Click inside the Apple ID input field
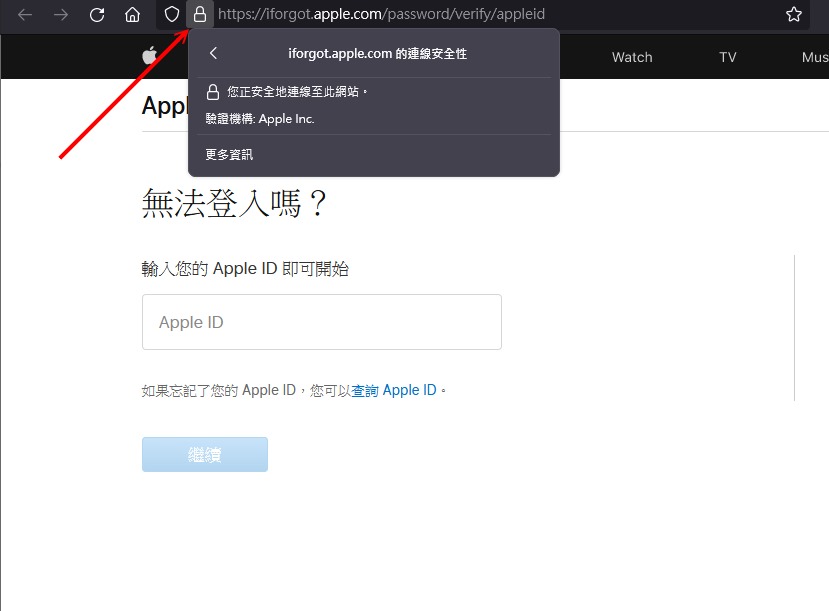This screenshot has height=611, width=829. (321, 322)
